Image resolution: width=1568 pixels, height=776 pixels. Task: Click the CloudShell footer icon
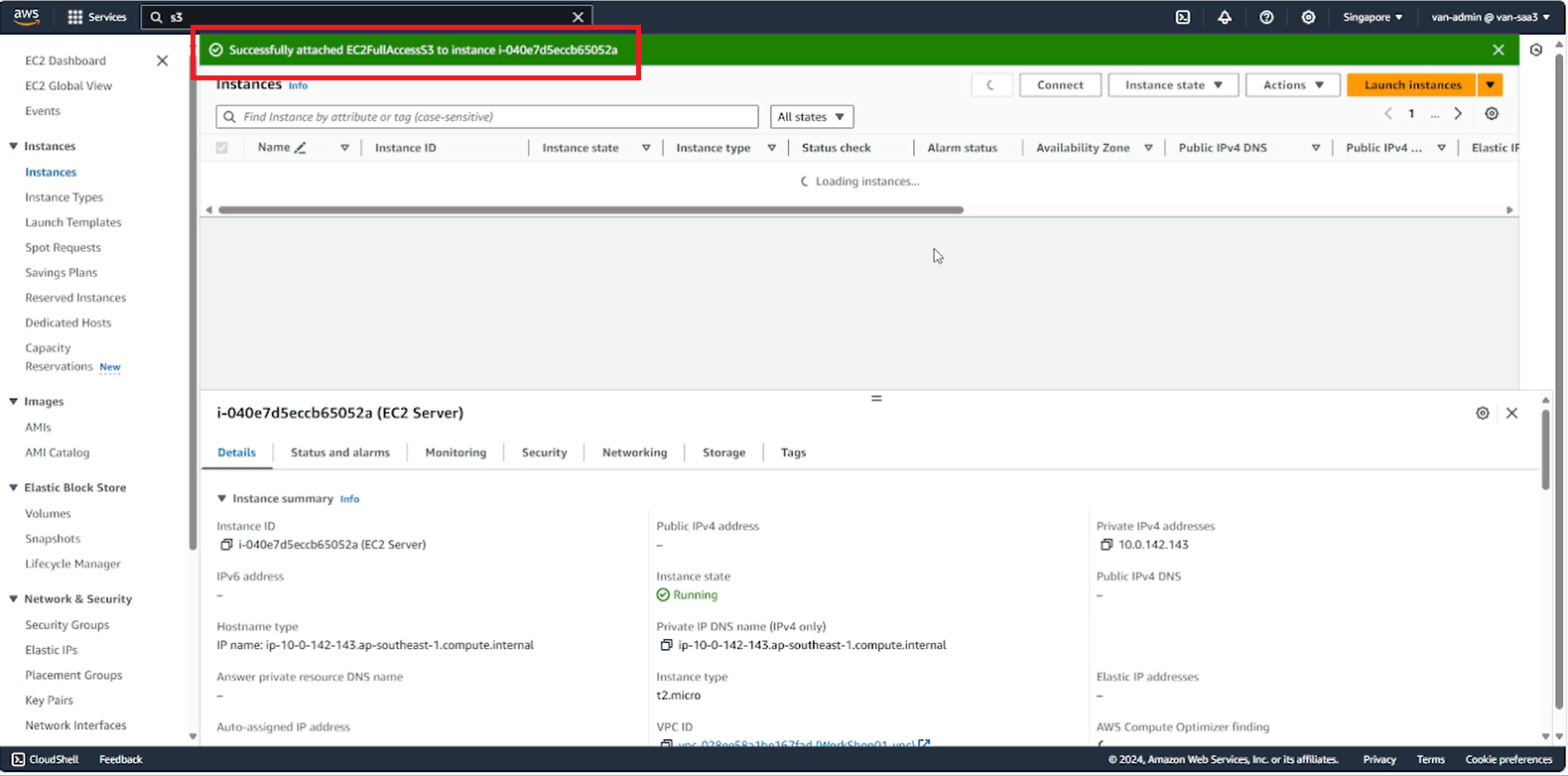[18, 759]
